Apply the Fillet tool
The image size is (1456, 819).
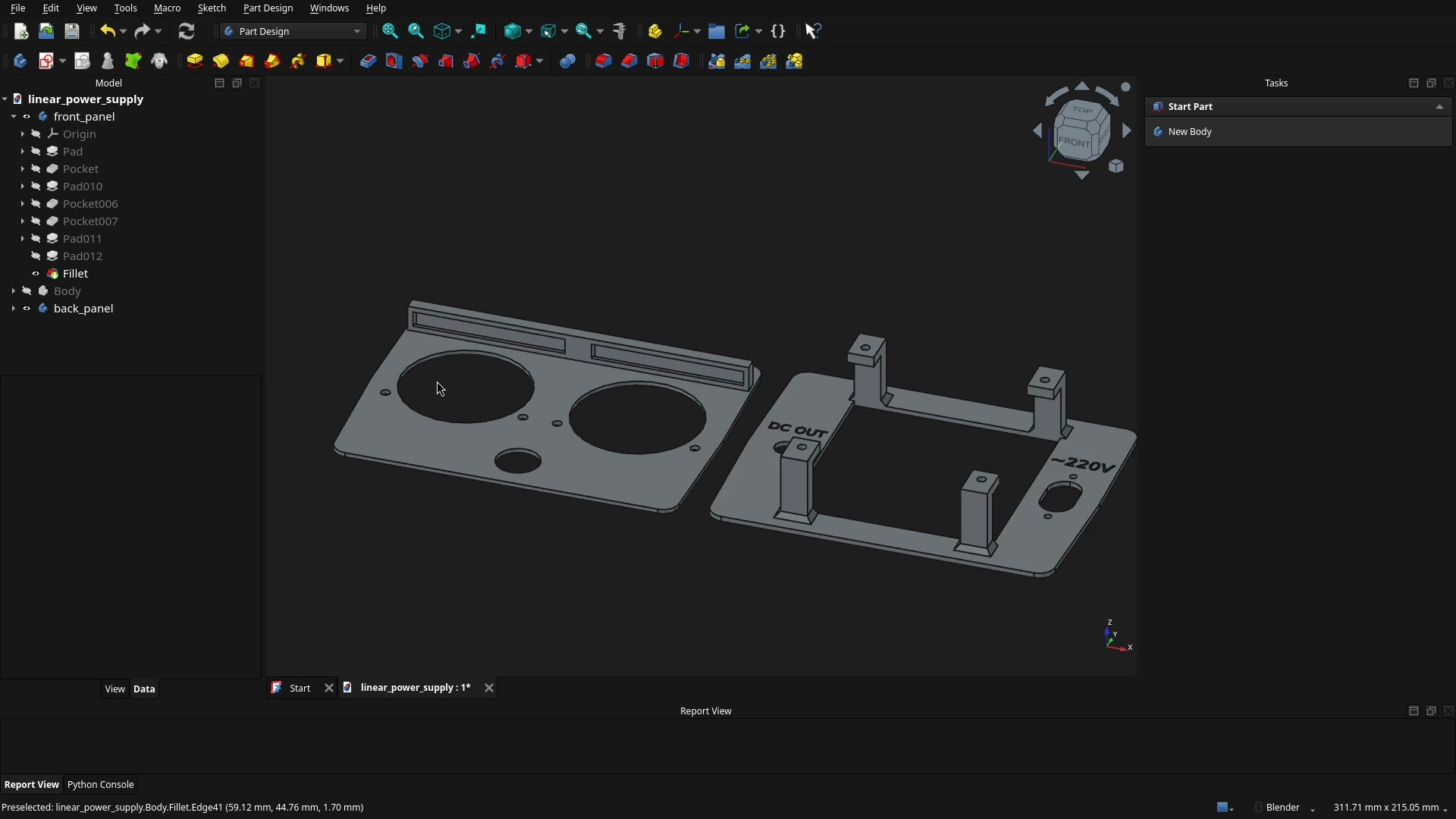[604, 61]
